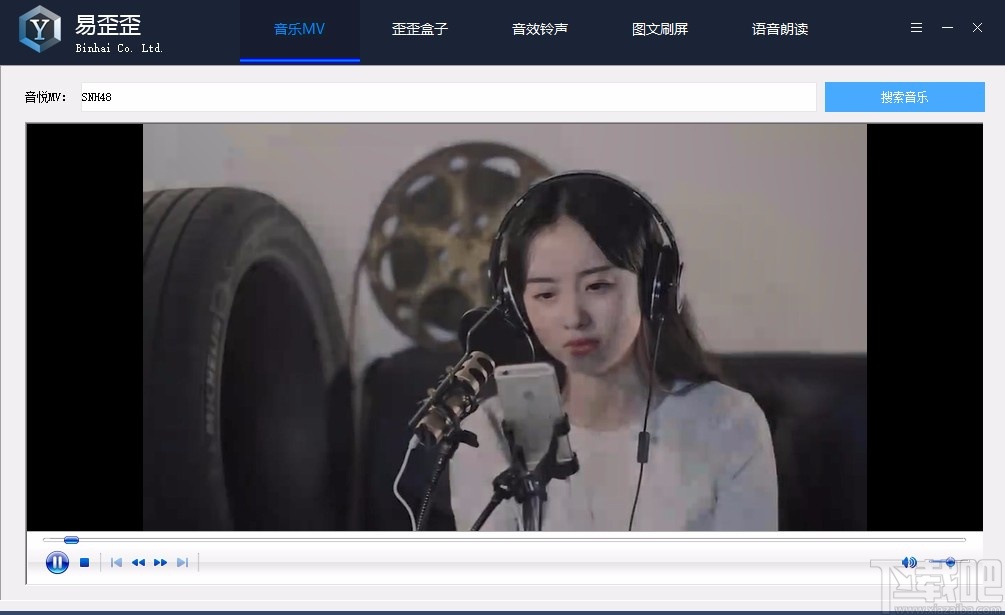Switch to the 歪歪盒子 tab
The height and width of the screenshot is (615, 1005).
point(420,30)
